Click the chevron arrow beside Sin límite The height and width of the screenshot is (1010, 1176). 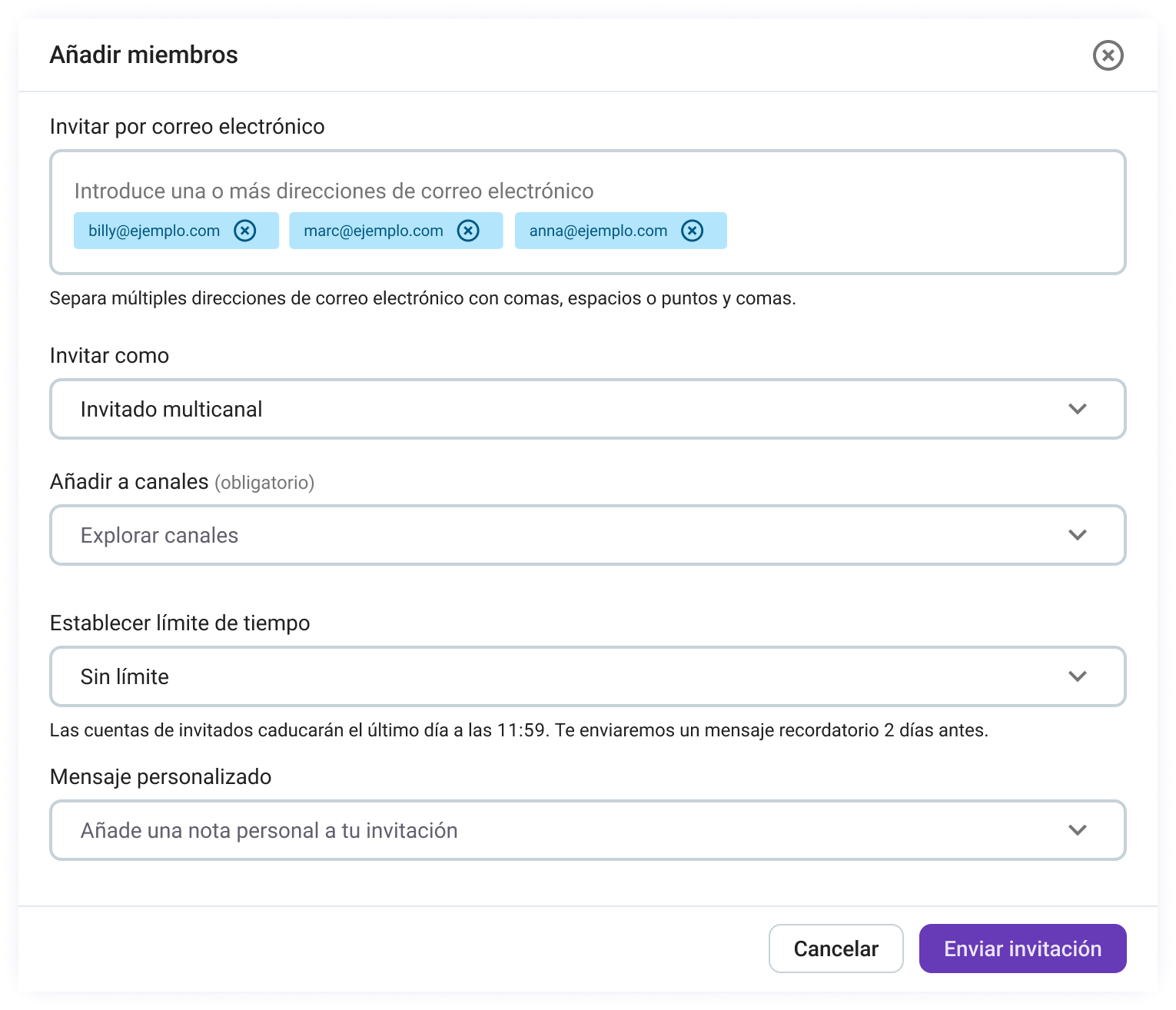pos(1078,676)
